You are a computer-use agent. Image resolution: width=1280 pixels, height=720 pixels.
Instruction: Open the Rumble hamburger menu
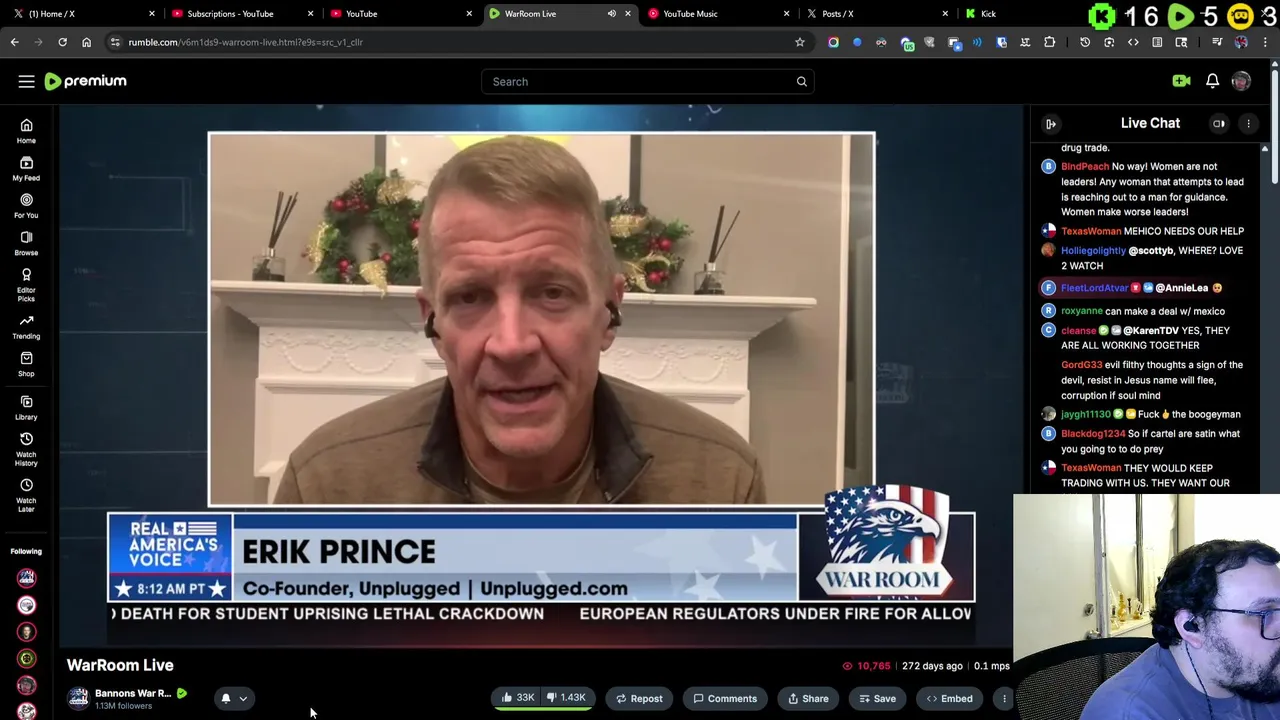click(x=26, y=81)
